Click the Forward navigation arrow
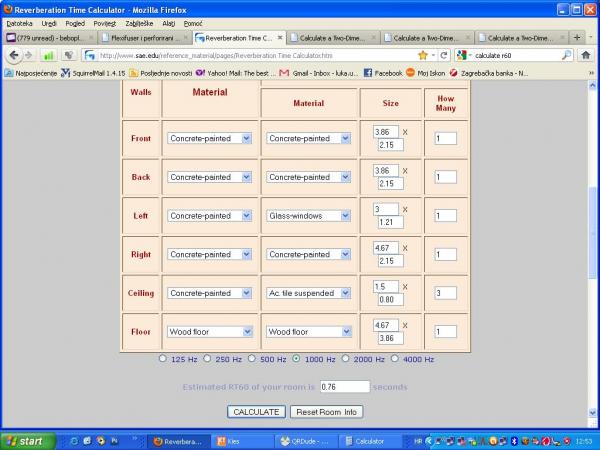This screenshot has width=600, height=450. coord(28,55)
